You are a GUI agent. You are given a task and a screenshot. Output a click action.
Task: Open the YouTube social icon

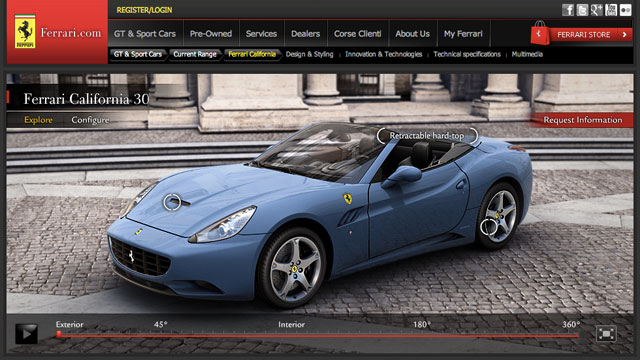611,10
